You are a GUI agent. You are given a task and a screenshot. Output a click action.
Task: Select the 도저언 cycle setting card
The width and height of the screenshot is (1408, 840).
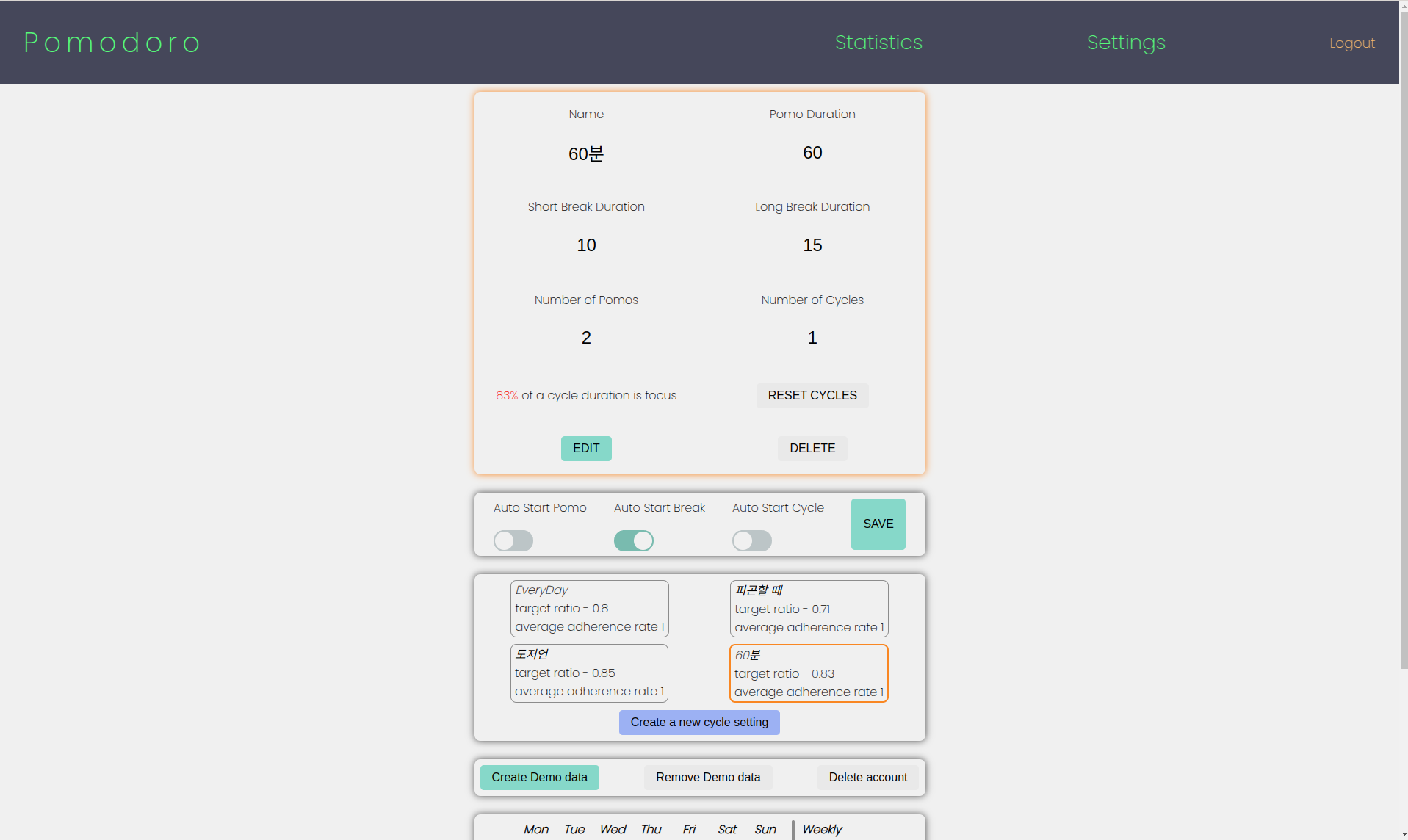pos(589,673)
